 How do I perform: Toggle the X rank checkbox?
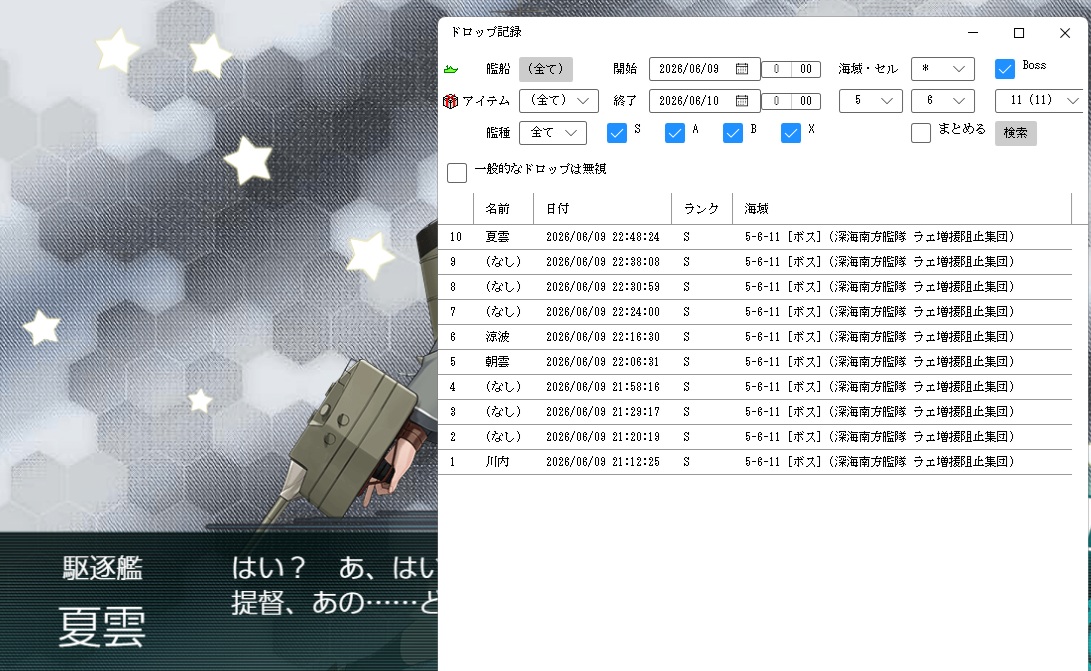pyautogui.click(x=790, y=133)
